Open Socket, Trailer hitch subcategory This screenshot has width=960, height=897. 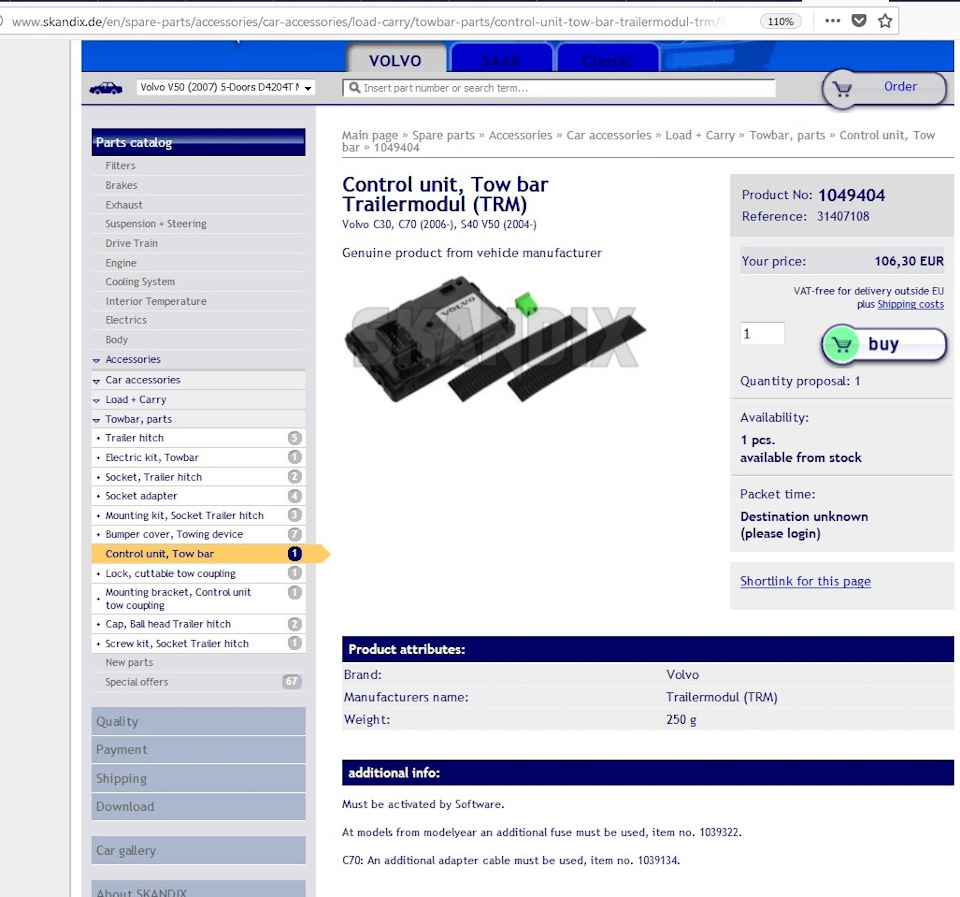tap(198, 477)
